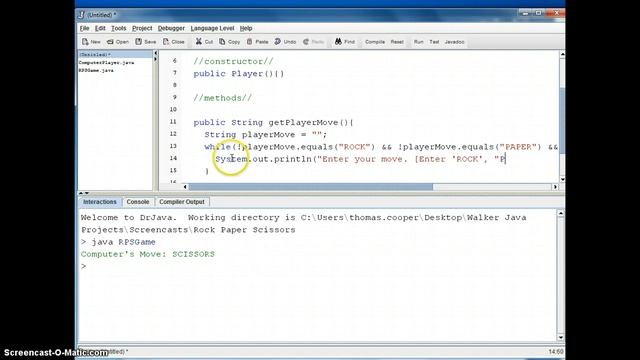
Task: Click the editor vertical scrollbar thumb
Action: pyautogui.click(x=562, y=120)
